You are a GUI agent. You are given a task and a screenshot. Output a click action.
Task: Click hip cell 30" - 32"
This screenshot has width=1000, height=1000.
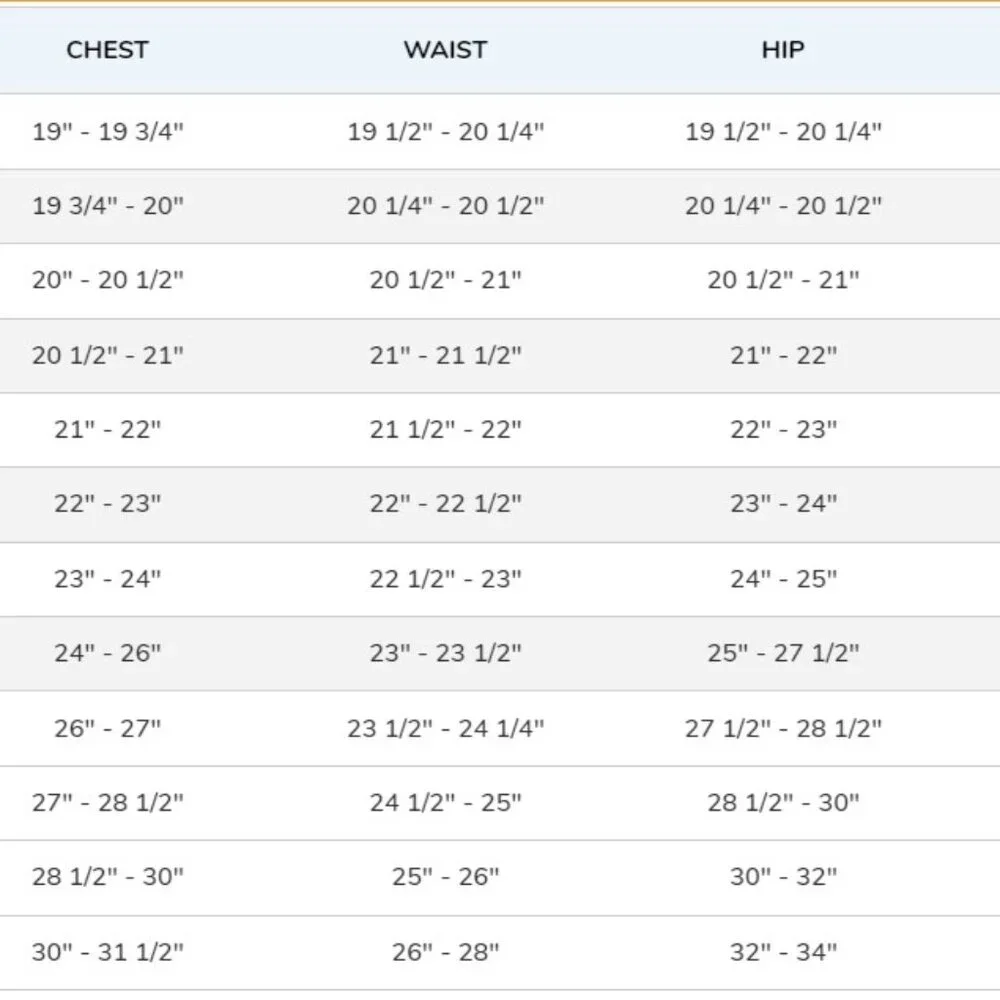point(783,876)
